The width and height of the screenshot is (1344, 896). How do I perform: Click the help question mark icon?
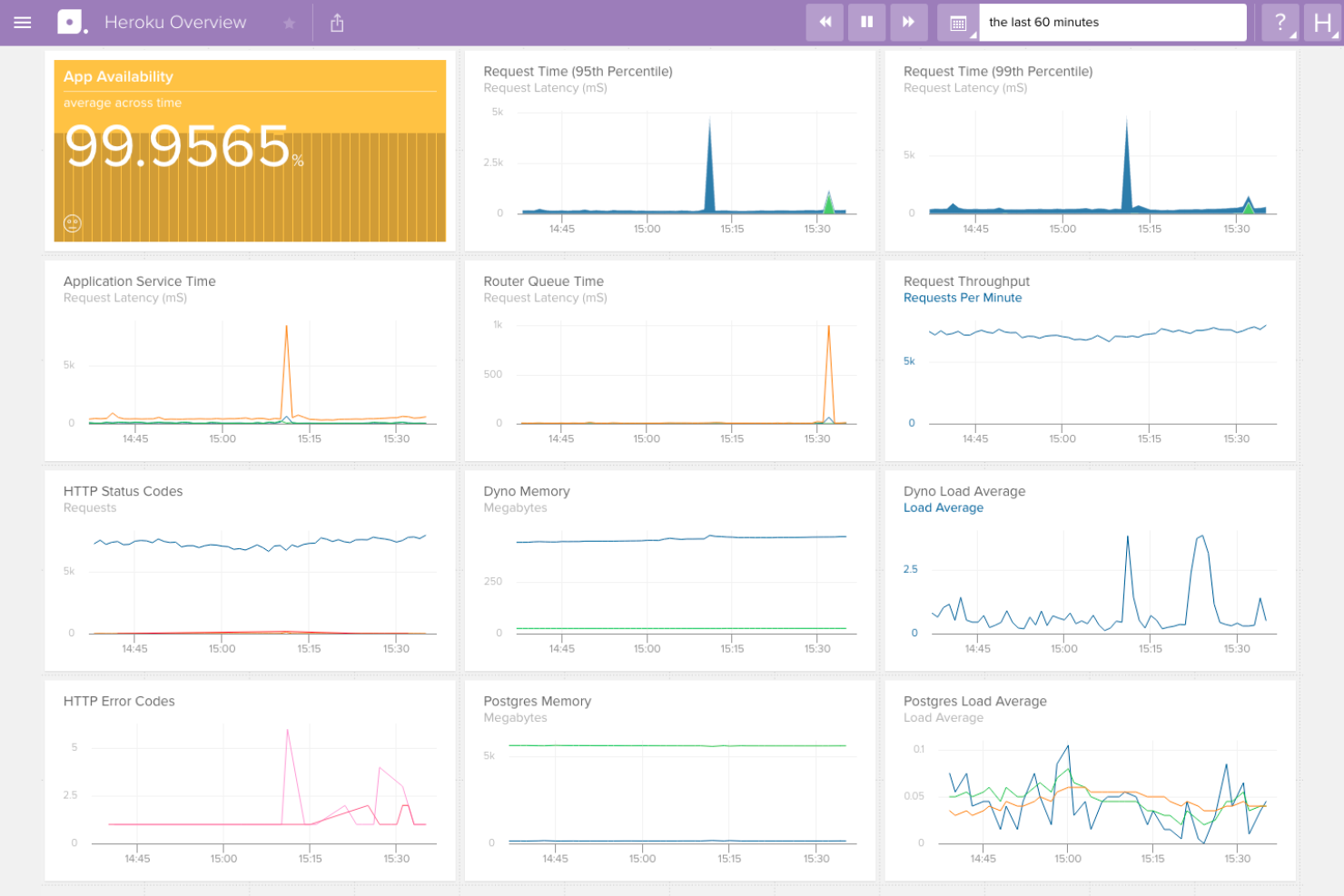pyautogui.click(x=1279, y=22)
